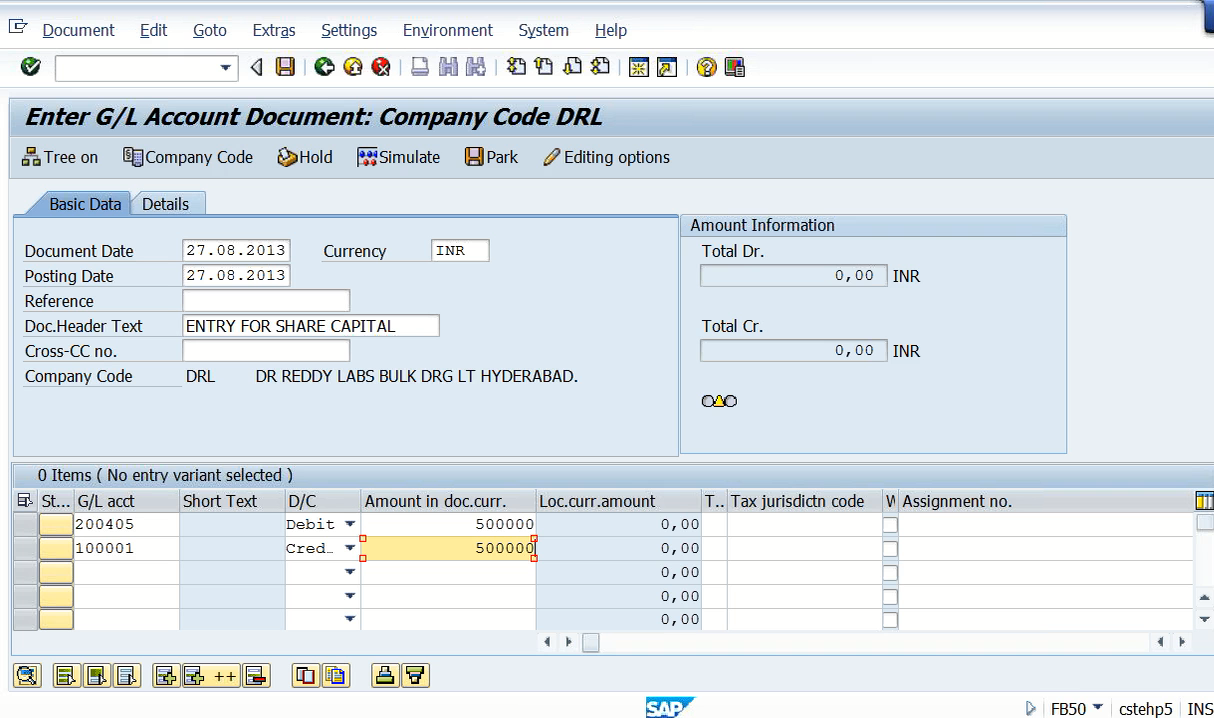The width and height of the screenshot is (1214, 718).
Task: Open the Extras menu
Action: 274,30
